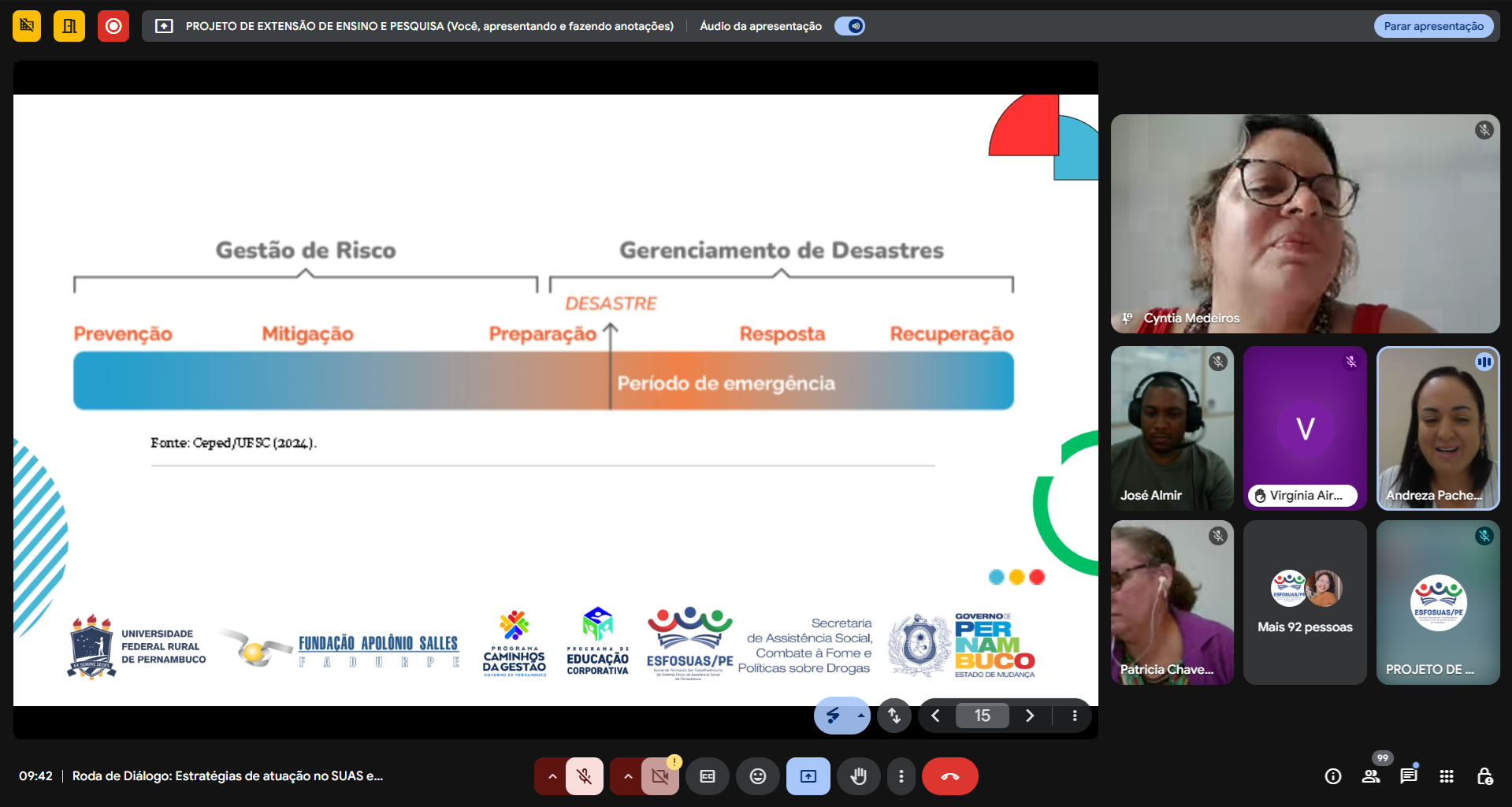Turn on the camera button
The height and width of the screenshot is (807, 1512).
point(659,776)
